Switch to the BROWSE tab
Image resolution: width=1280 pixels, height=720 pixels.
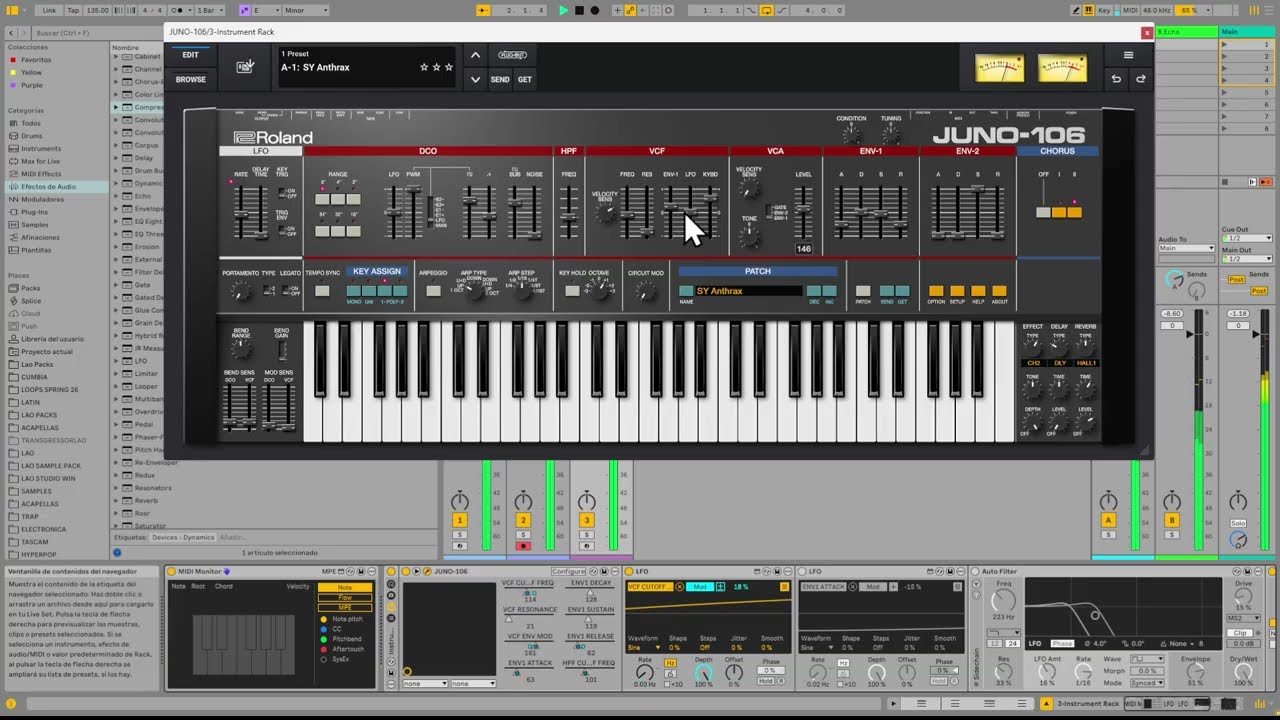[x=190, y=79]
